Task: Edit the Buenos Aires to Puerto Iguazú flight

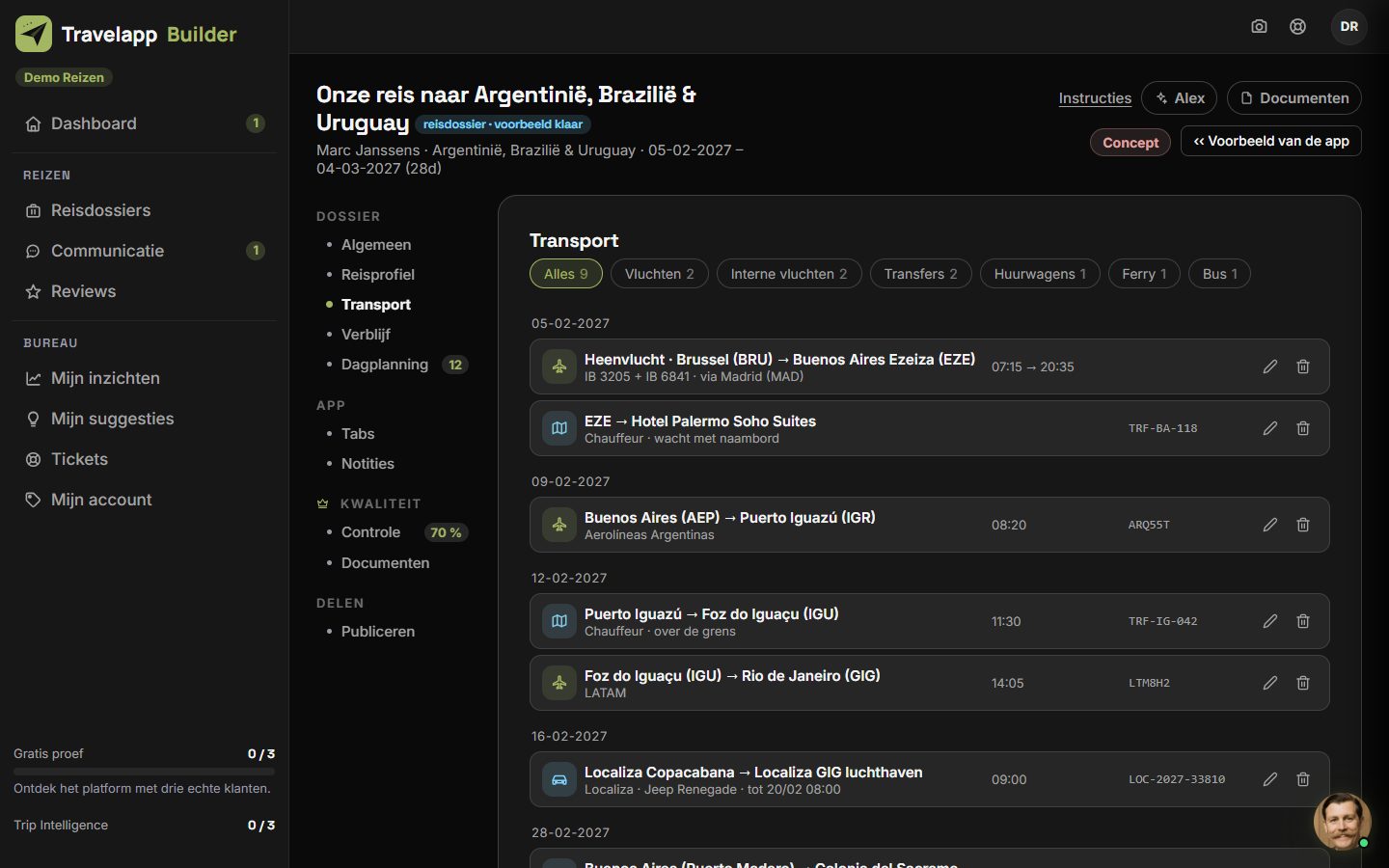Action: (x=1270, y=525)
